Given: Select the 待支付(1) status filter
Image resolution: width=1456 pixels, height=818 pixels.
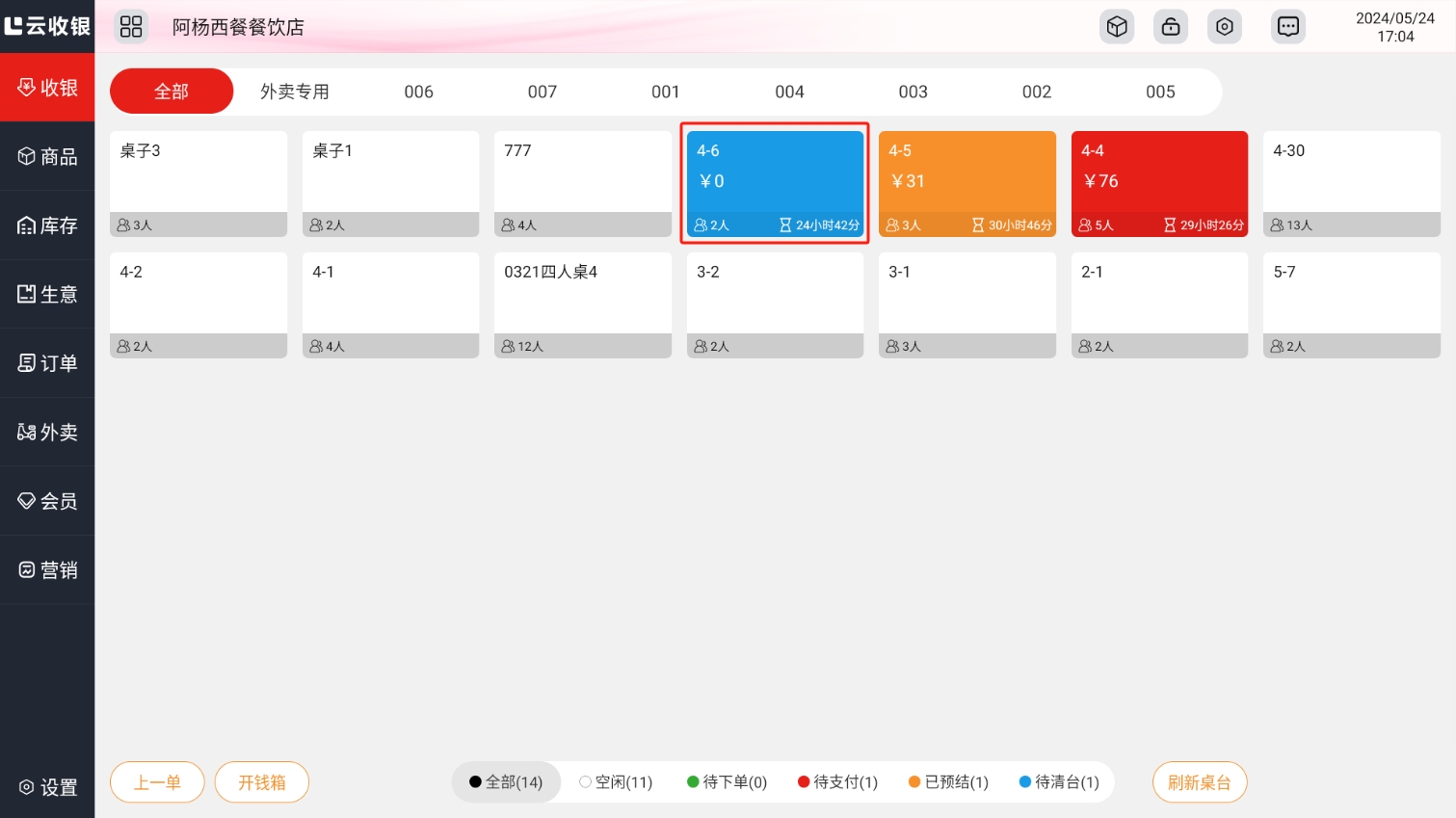Looking at the screenshot, I should [x=837, y=782].
